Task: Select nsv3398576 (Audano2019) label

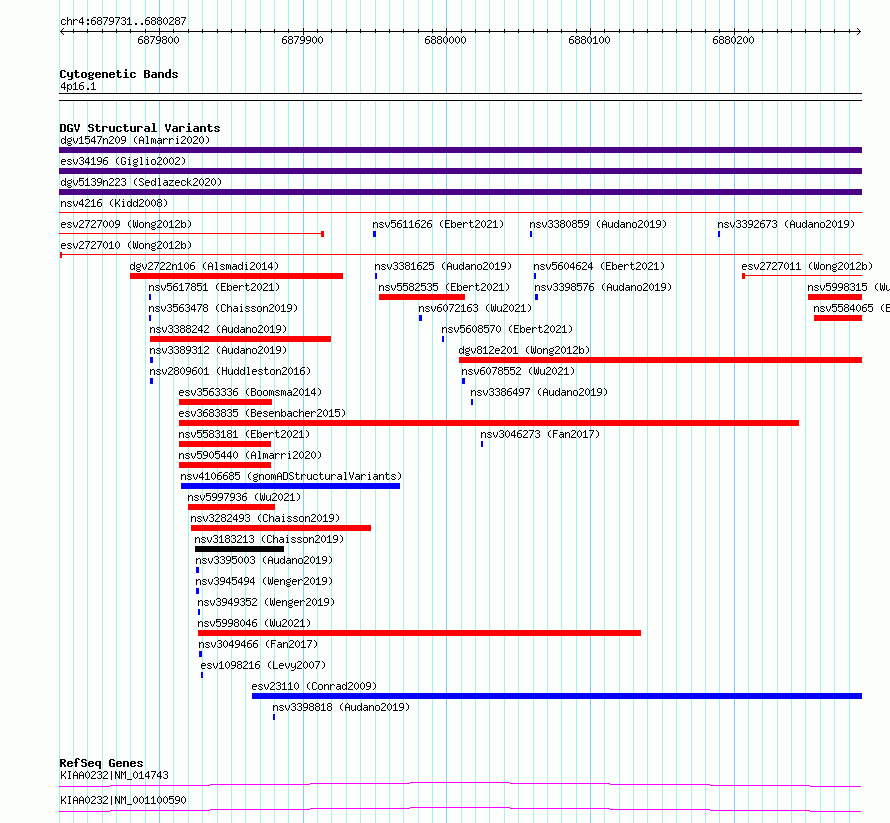Action: coord(603,287)
